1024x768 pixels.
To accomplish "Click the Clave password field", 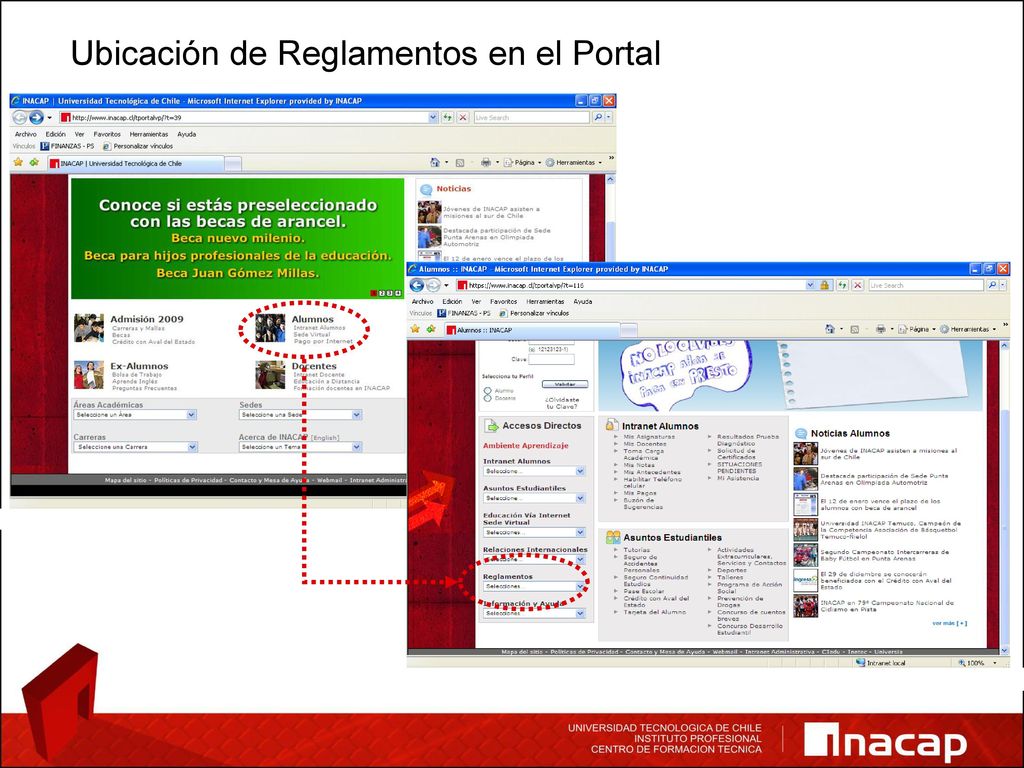I will point(551,359).
